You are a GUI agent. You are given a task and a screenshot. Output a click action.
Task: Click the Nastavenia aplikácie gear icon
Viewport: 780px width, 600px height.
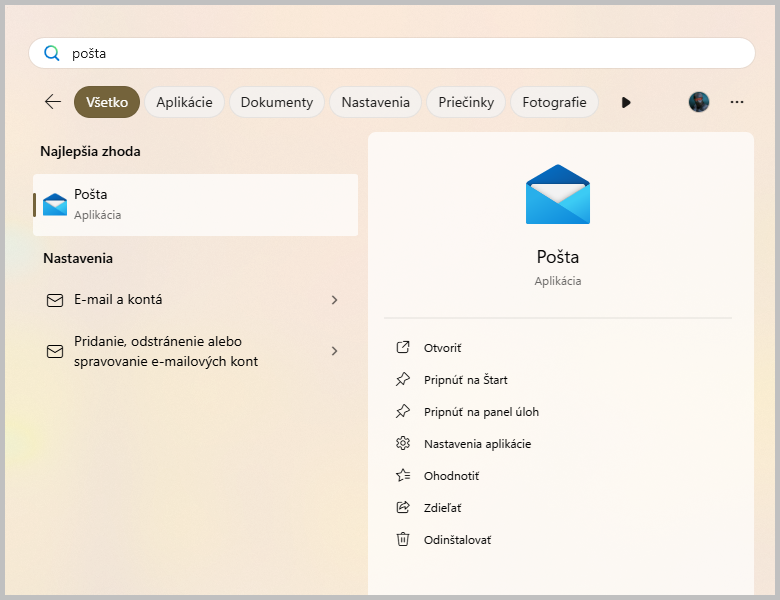[403, 443]
